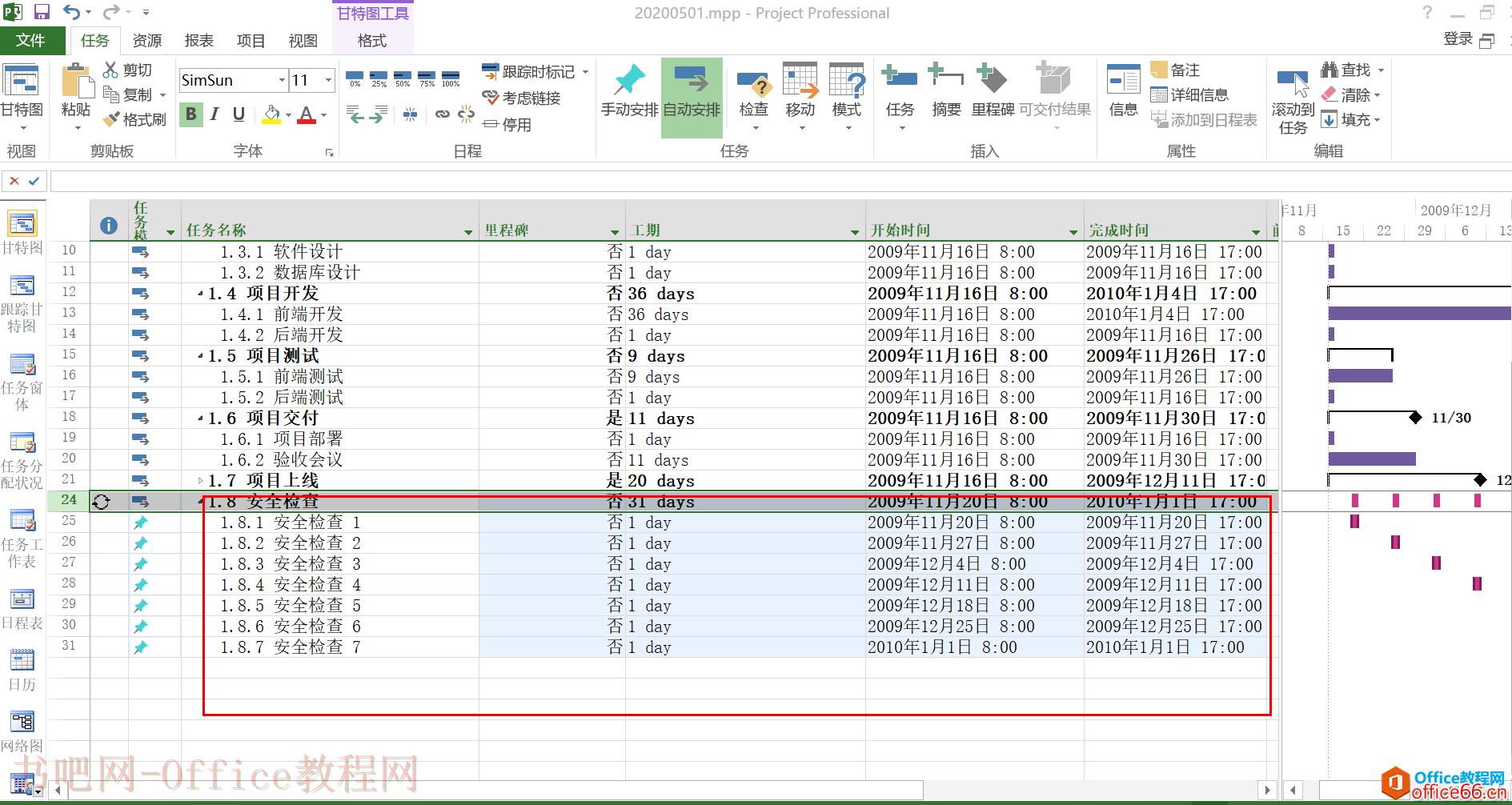Click the 11/30 milestone diamond in Gantt chart
Screen dimensions: 1512x805
[x=1415, y=418]
